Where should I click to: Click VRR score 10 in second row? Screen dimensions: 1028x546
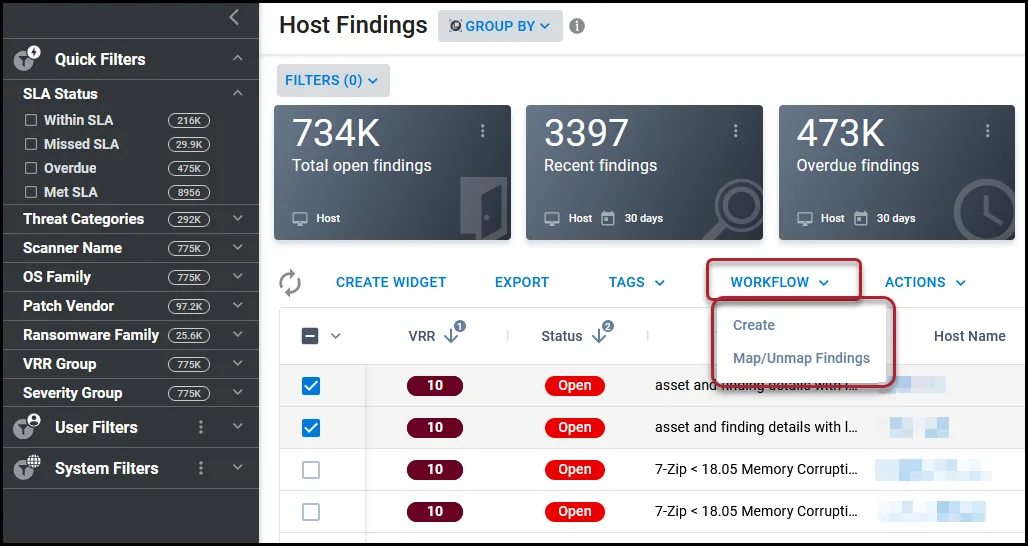tap(435, 428)
